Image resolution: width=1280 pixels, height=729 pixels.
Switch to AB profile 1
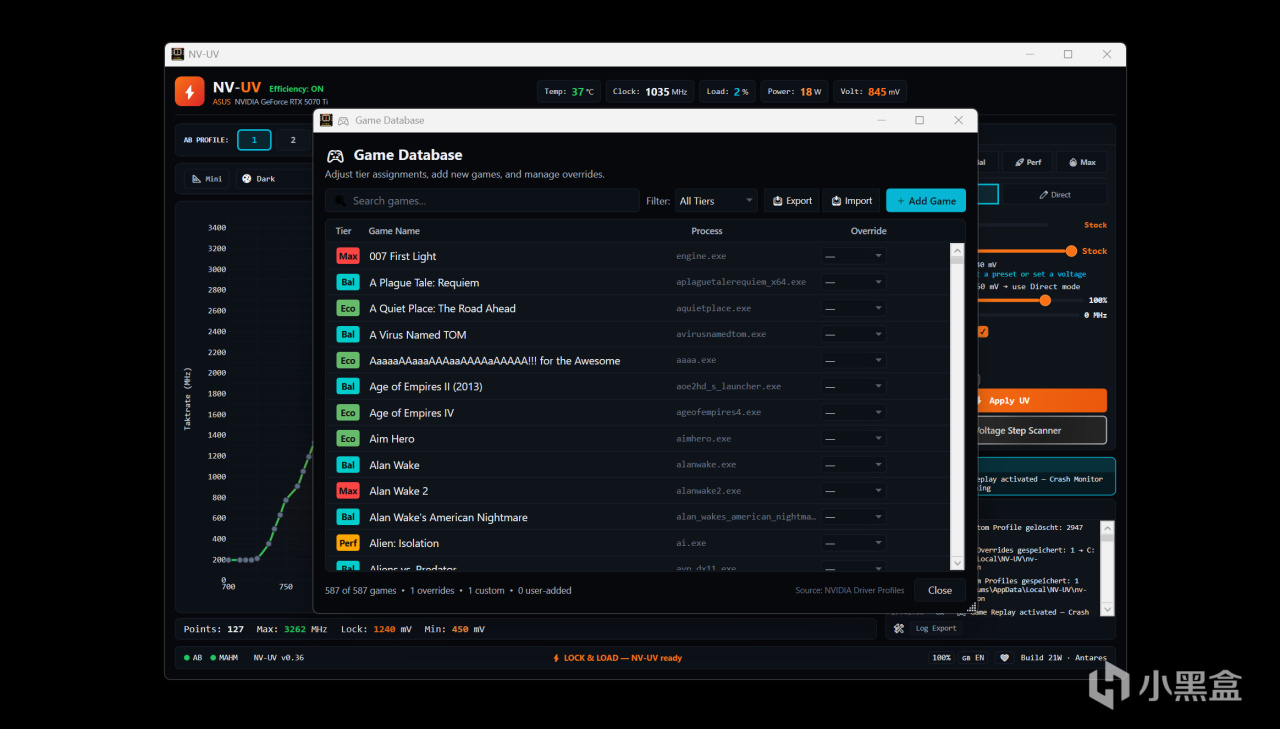[x=254, y=140]
